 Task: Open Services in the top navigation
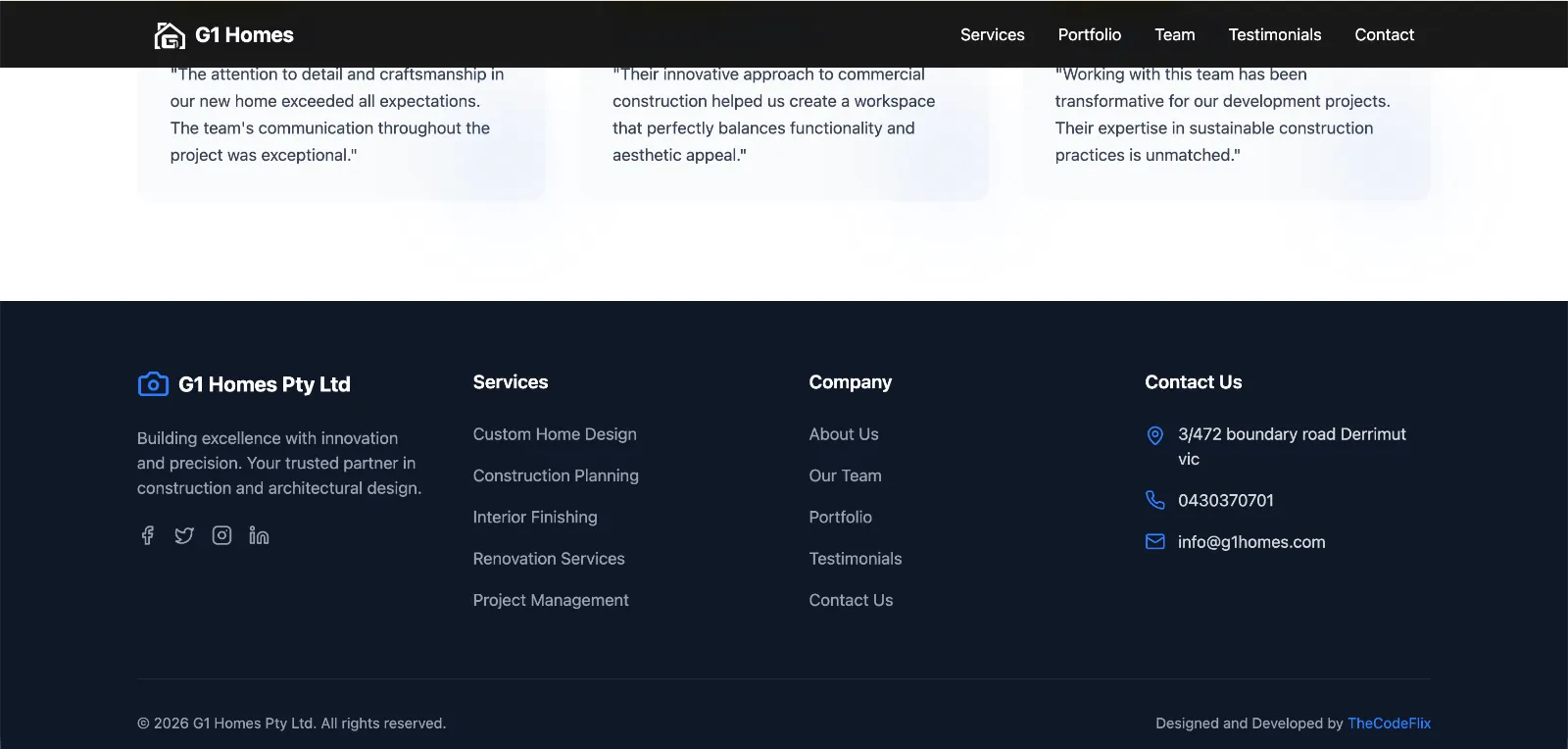(x=992, y=35)
